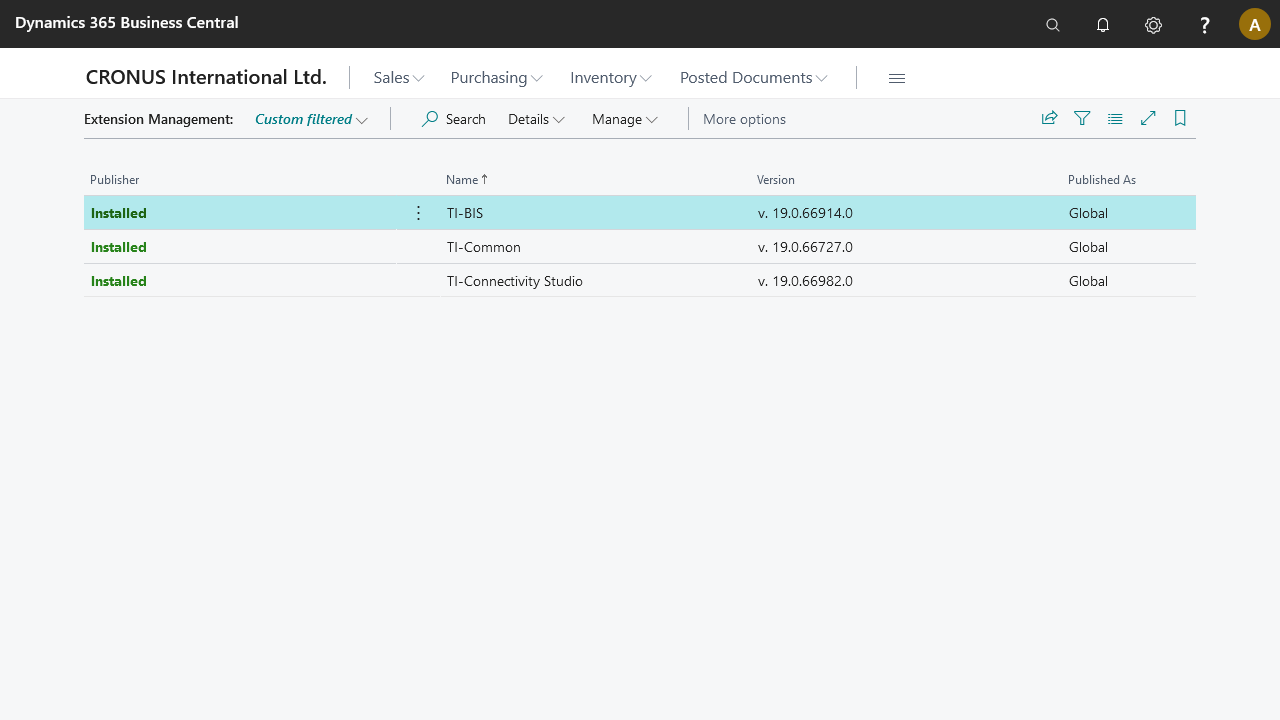Sort by the Version column header
This screenshot has height=720, width=1280.
(x=776, y=180)
